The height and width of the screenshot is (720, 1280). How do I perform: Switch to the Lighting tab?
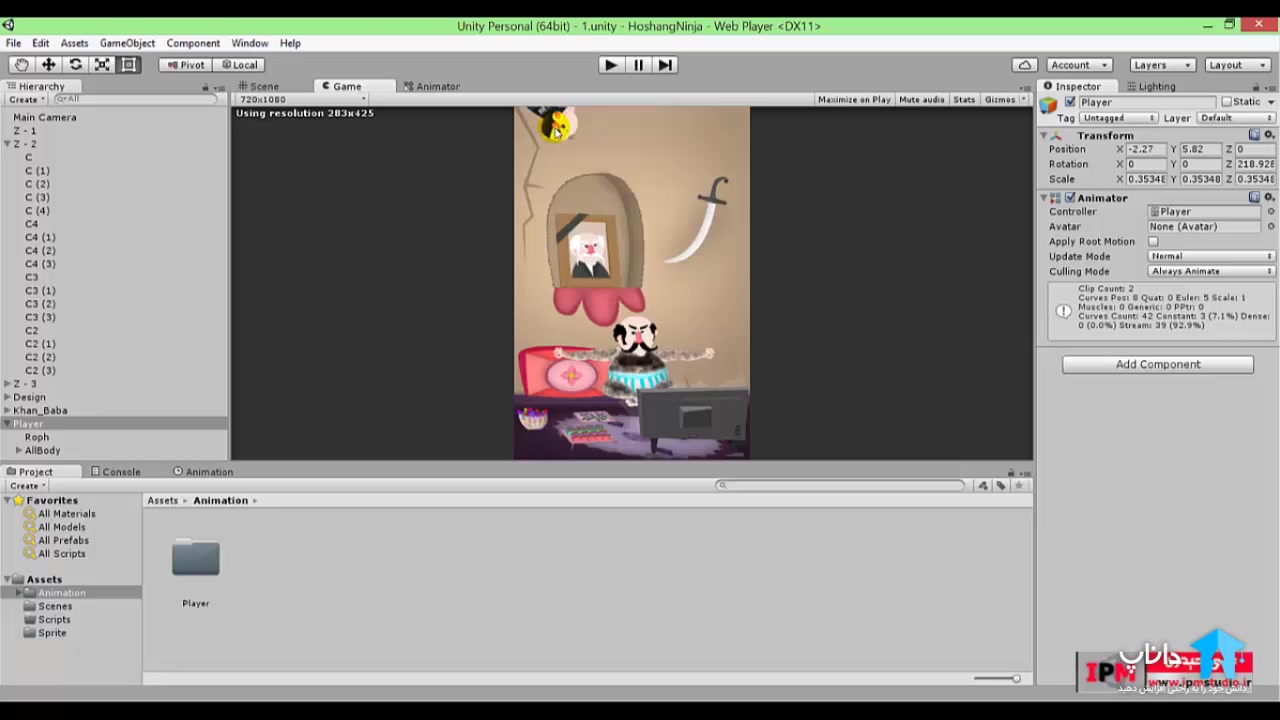pyautogui.click(x=1150, y=87)
